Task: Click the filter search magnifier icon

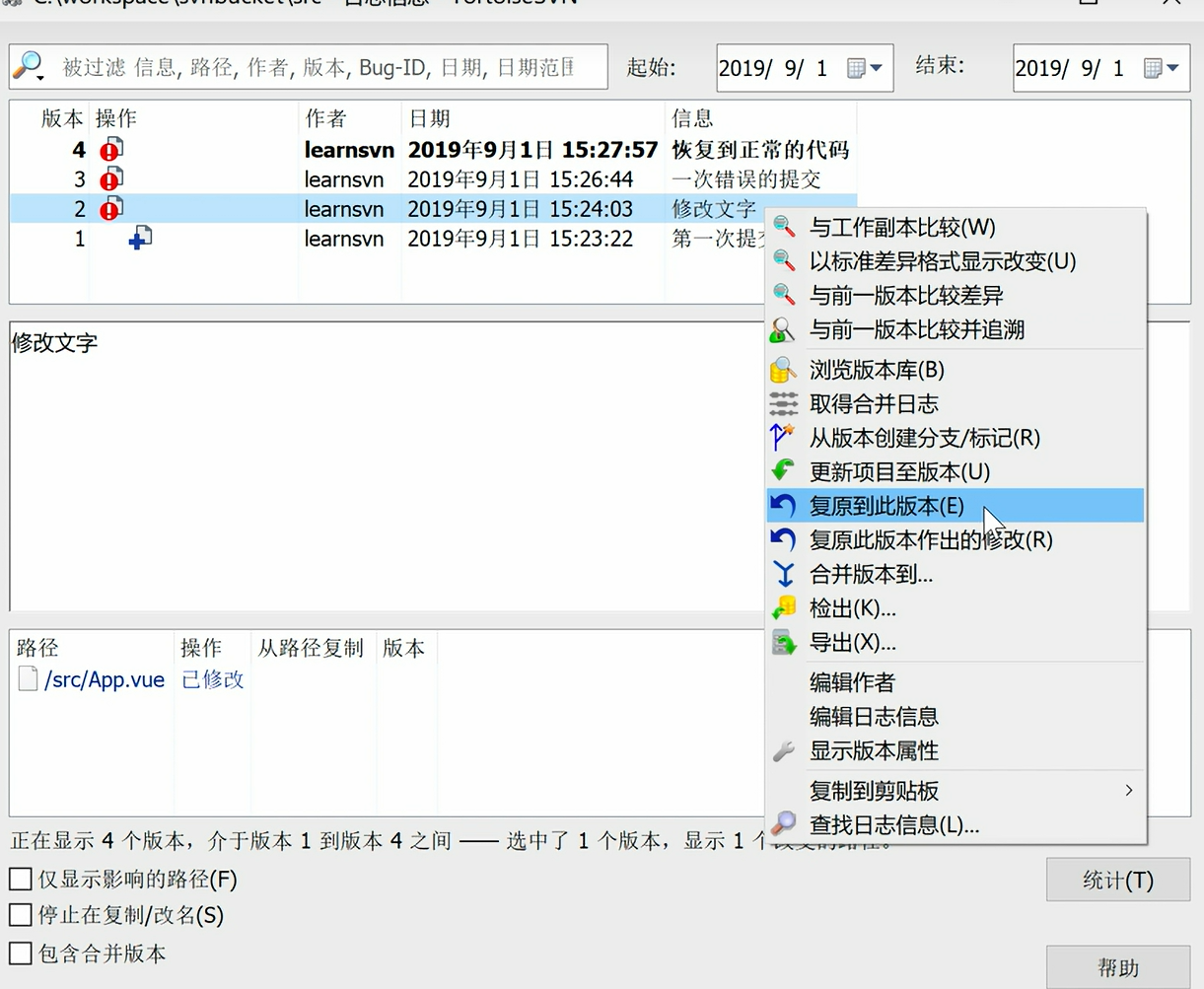Action: pos(28,66)
